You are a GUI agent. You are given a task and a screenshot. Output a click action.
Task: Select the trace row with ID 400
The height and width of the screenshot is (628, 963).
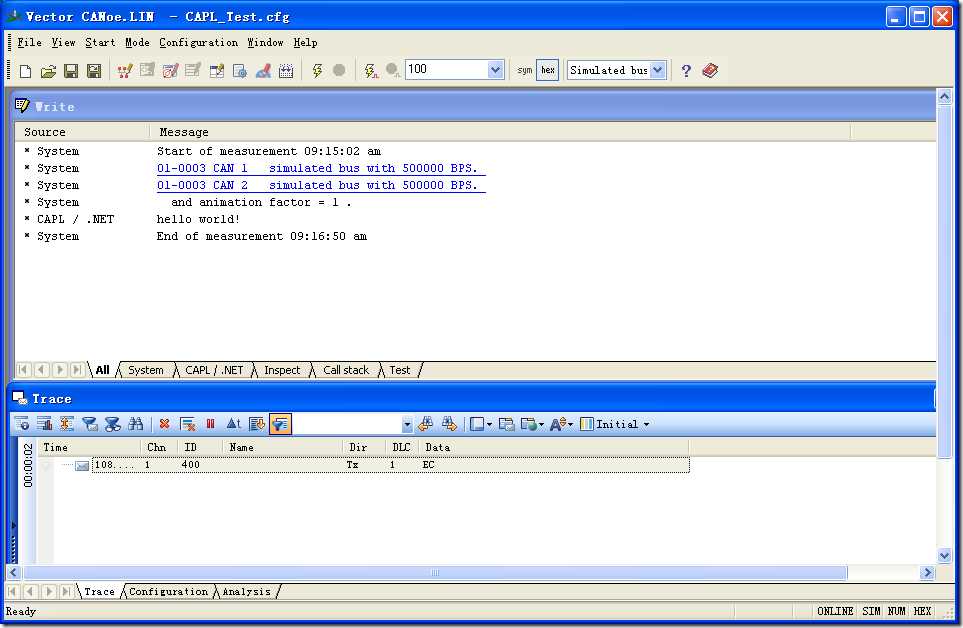pos(391,465)
